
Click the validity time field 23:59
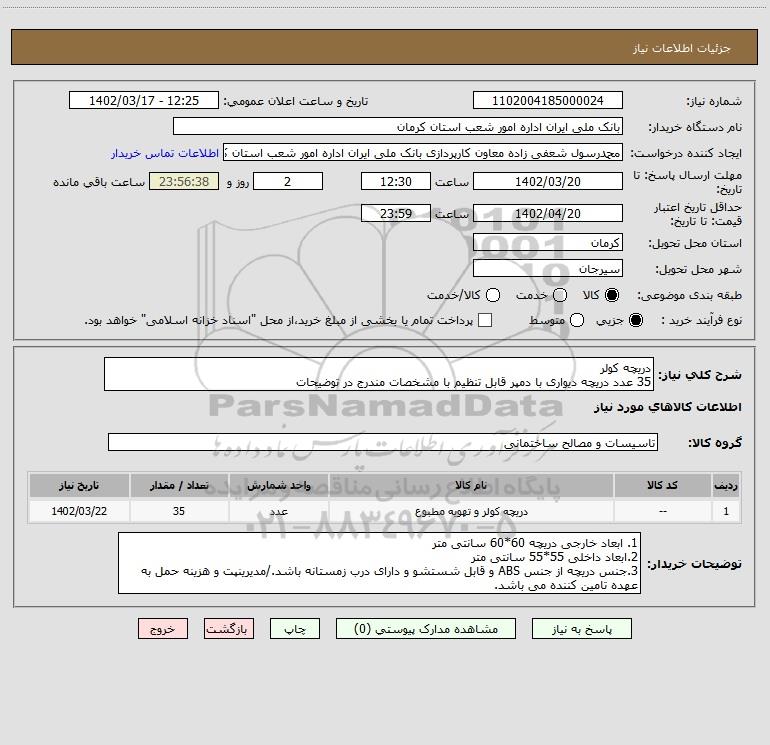[396, 213]
